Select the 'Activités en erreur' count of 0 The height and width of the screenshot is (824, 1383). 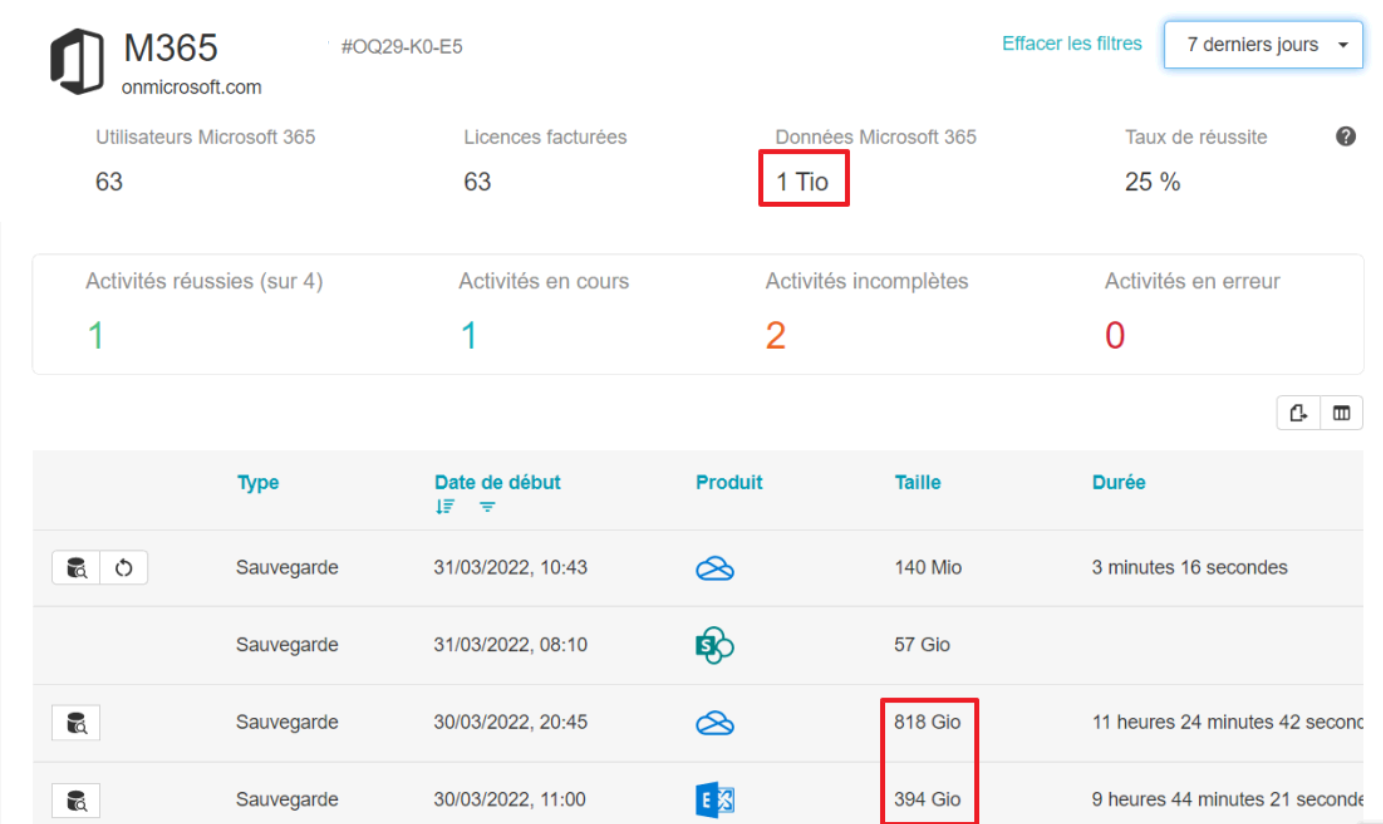[x=1115, y=336]
